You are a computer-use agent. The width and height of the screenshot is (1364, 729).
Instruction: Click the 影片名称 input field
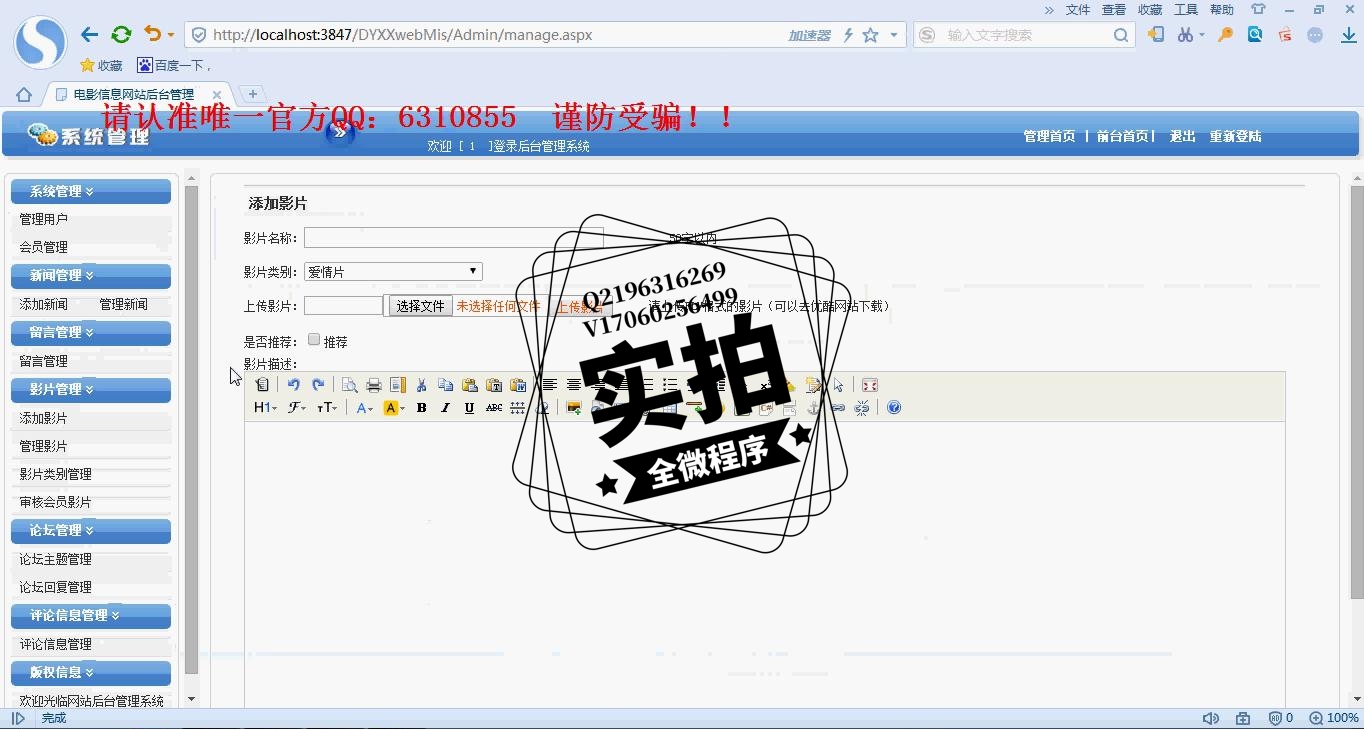454,238
